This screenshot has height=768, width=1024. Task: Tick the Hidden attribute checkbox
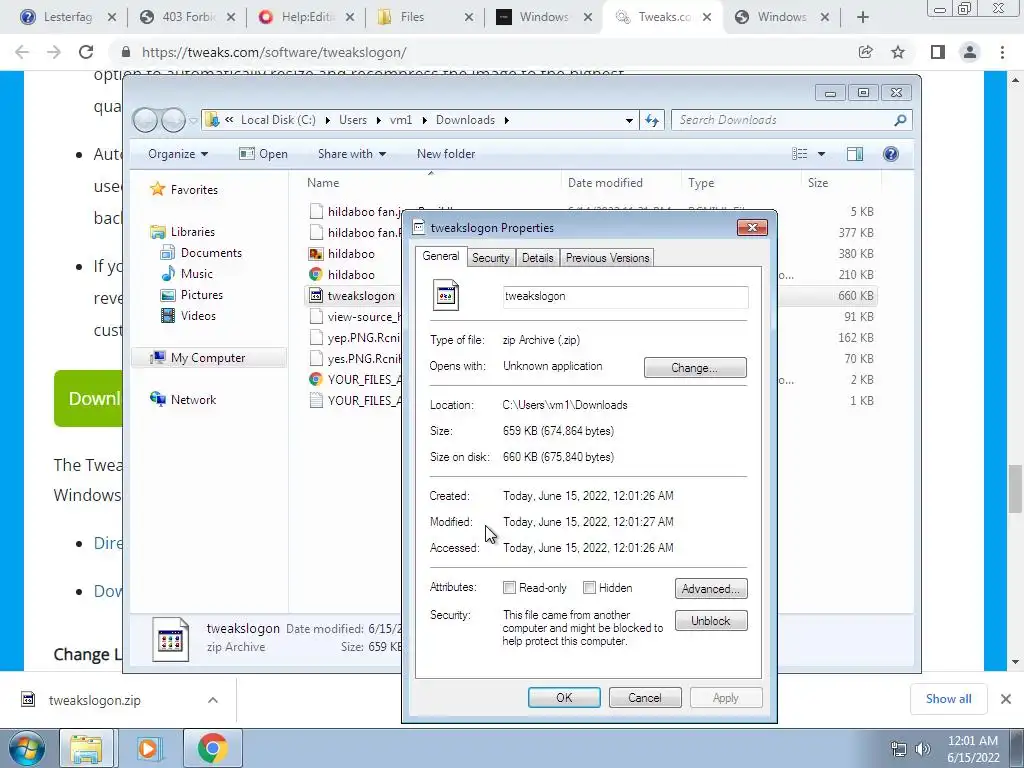pyautogui.click(x=589, y=588)
